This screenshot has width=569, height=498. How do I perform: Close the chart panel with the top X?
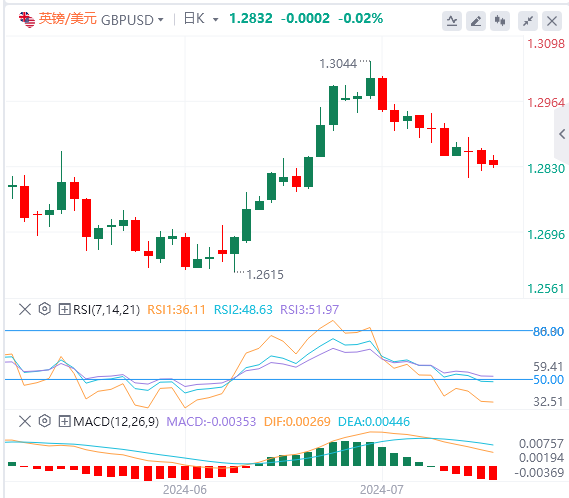552,21
